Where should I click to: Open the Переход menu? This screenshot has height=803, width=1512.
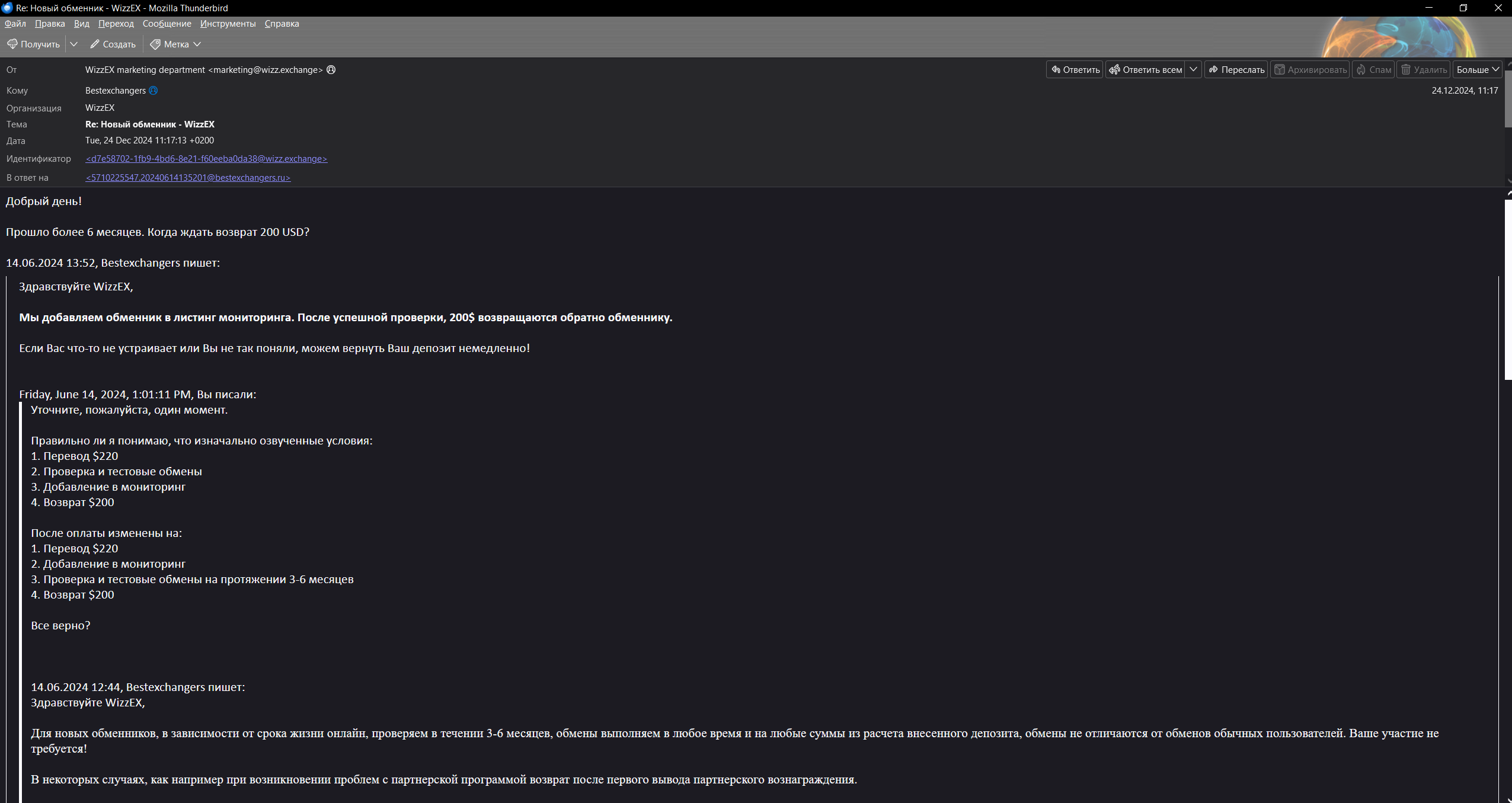116,24
